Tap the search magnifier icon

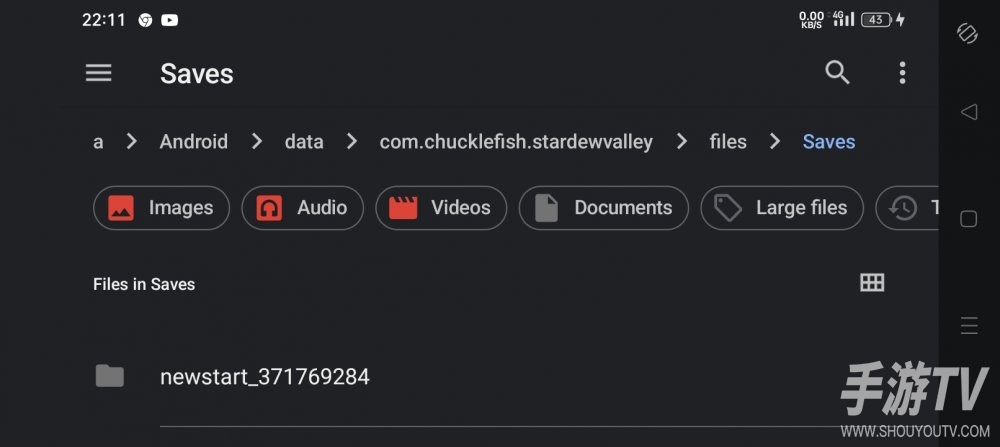(837, 73)
